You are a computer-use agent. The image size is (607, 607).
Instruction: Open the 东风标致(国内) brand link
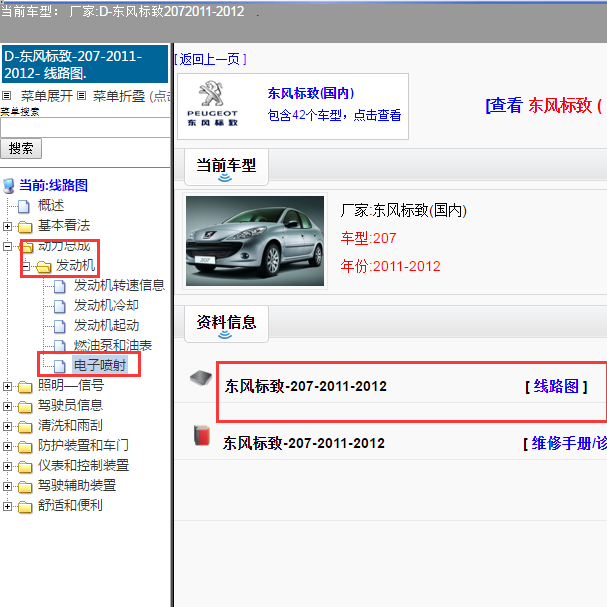(x=310, y=93)
